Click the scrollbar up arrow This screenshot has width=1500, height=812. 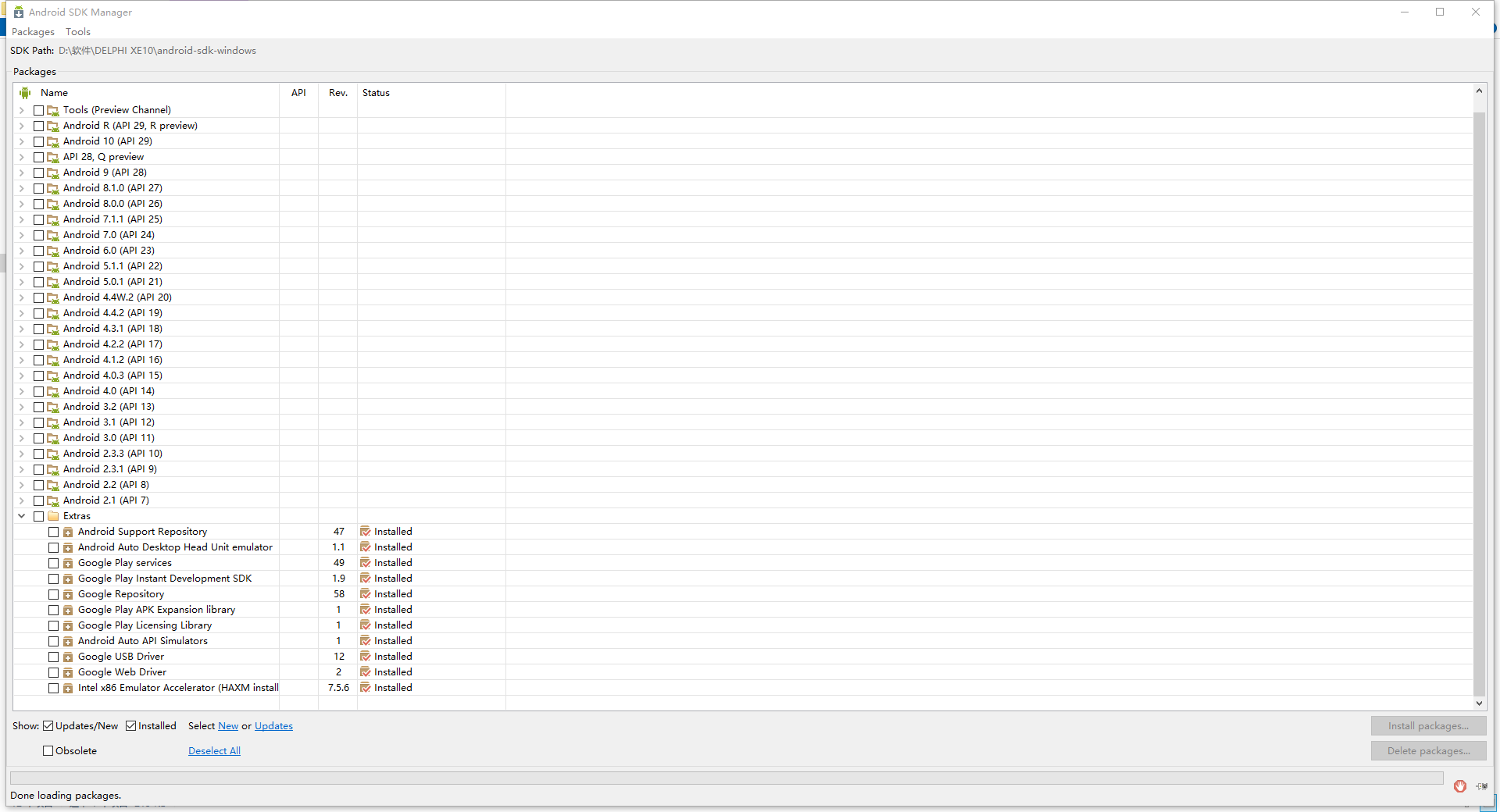(x=1479, y=91)
